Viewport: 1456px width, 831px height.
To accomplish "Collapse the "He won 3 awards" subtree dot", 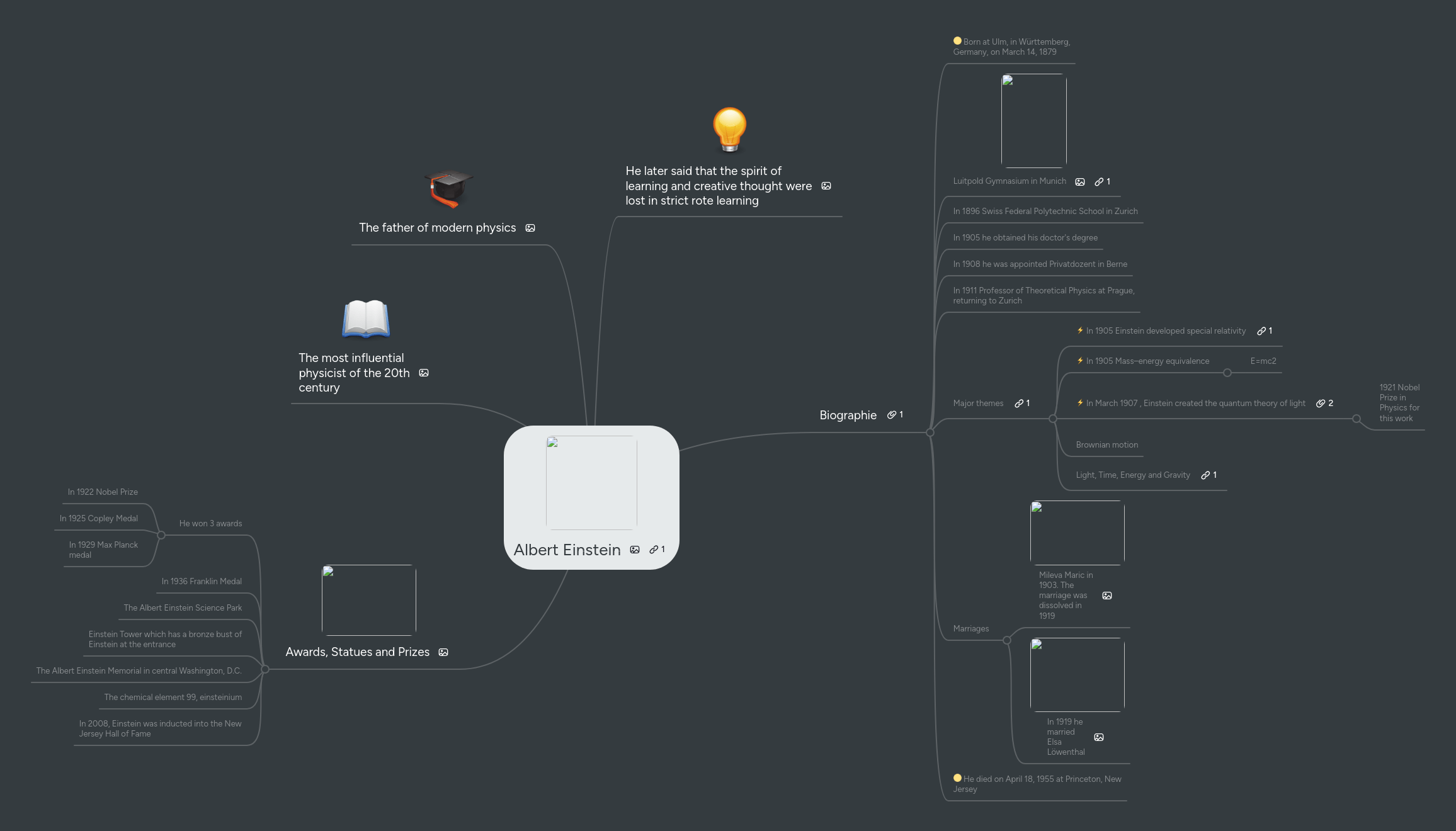I will [161, 534].
